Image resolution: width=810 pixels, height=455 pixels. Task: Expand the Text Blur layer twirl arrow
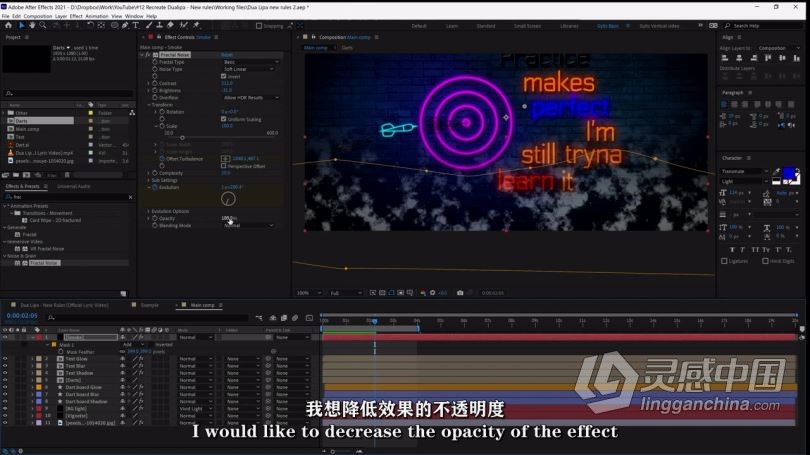coord(32,366)
